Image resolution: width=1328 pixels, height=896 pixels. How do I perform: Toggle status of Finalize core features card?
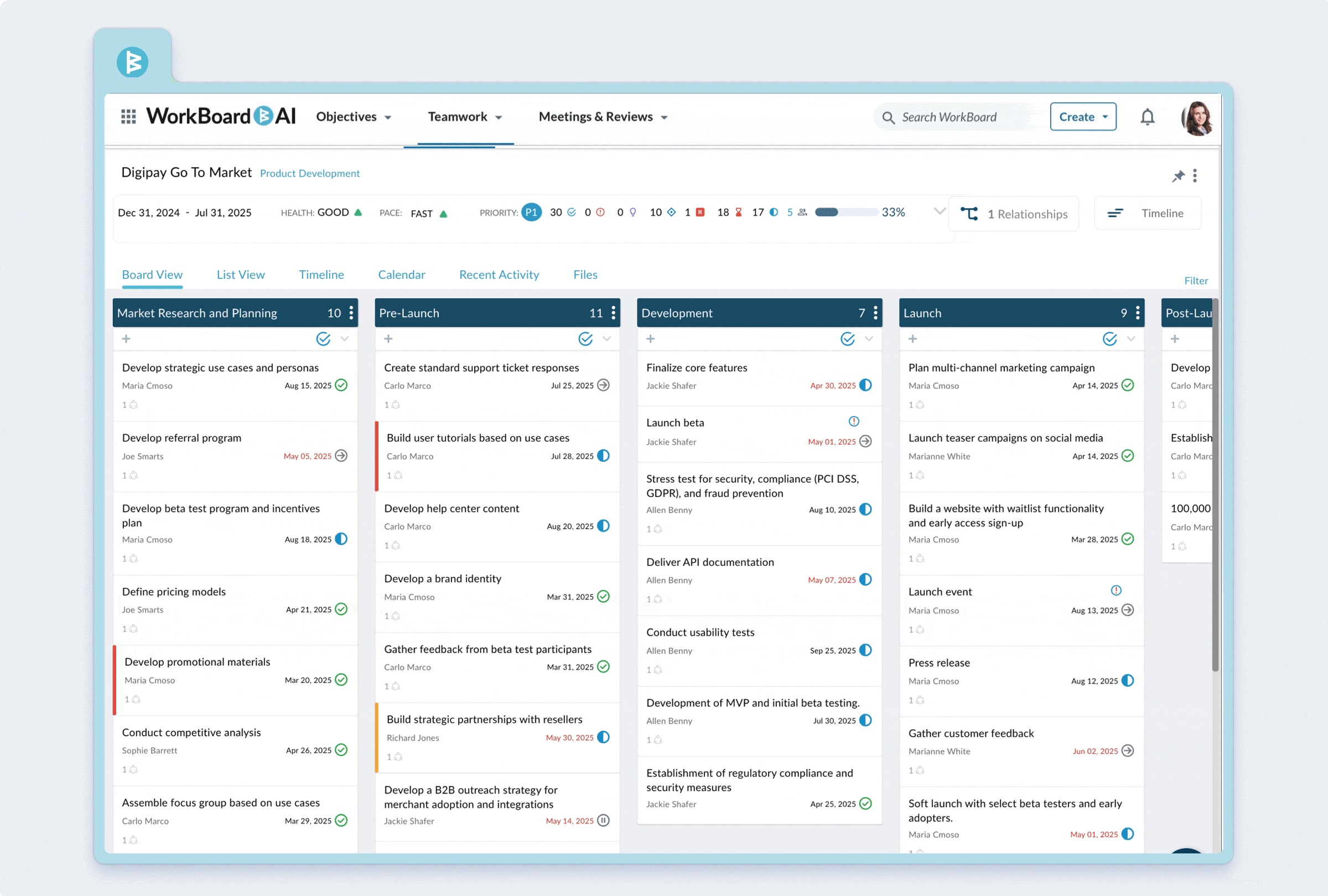click(866, 386)
